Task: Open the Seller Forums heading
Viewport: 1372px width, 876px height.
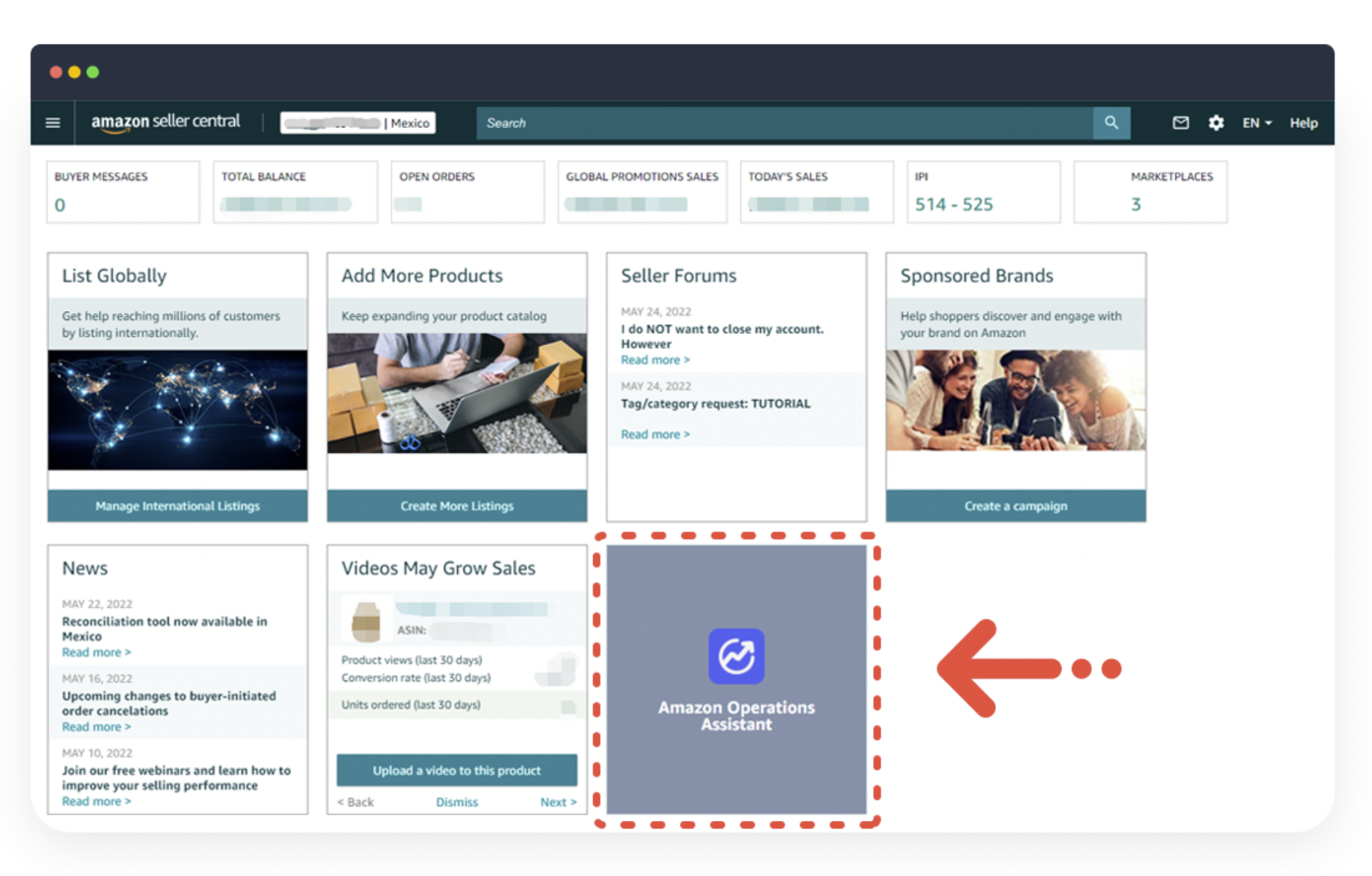Action: [679, 276]
